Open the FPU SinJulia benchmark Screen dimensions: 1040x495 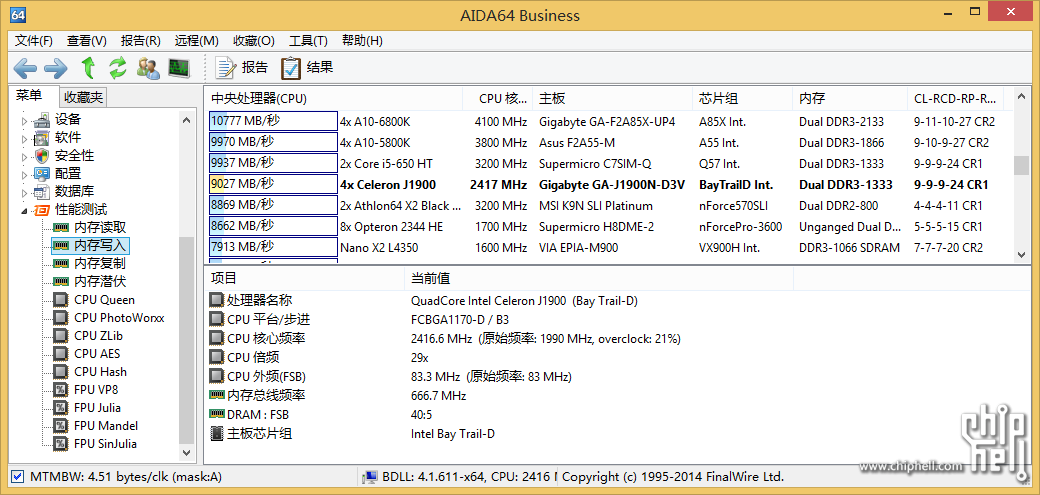[105, 443]
